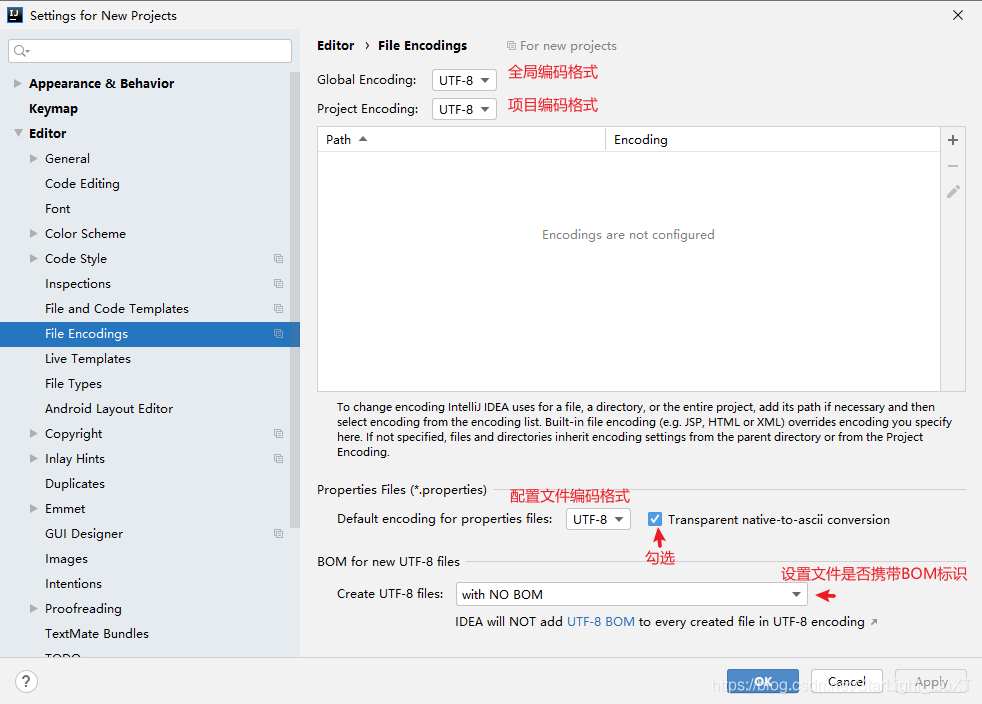
Task: Open the Project Encoding dropdown
Action: click(x=464, y=109)
